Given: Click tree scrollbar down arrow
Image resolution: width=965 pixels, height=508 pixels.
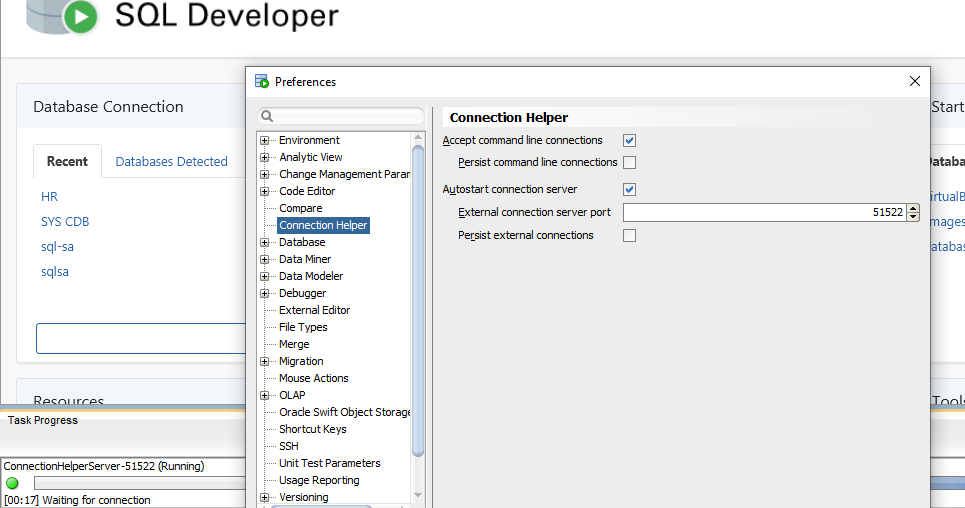Looking at the screenshot, I should (418, 495).
